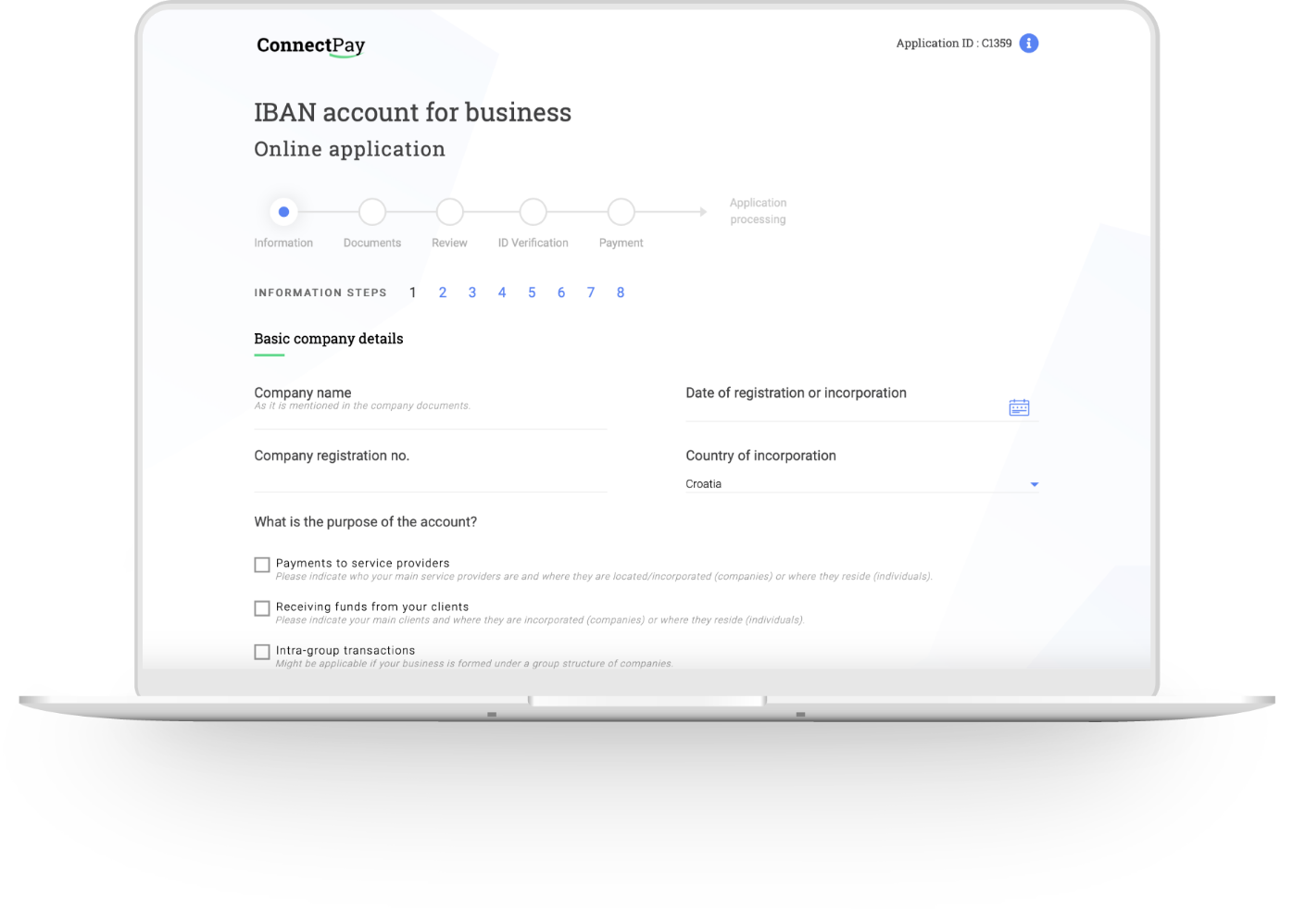Click the Date of registration input field
The image size is (1293, 924).
pos(843,409)
